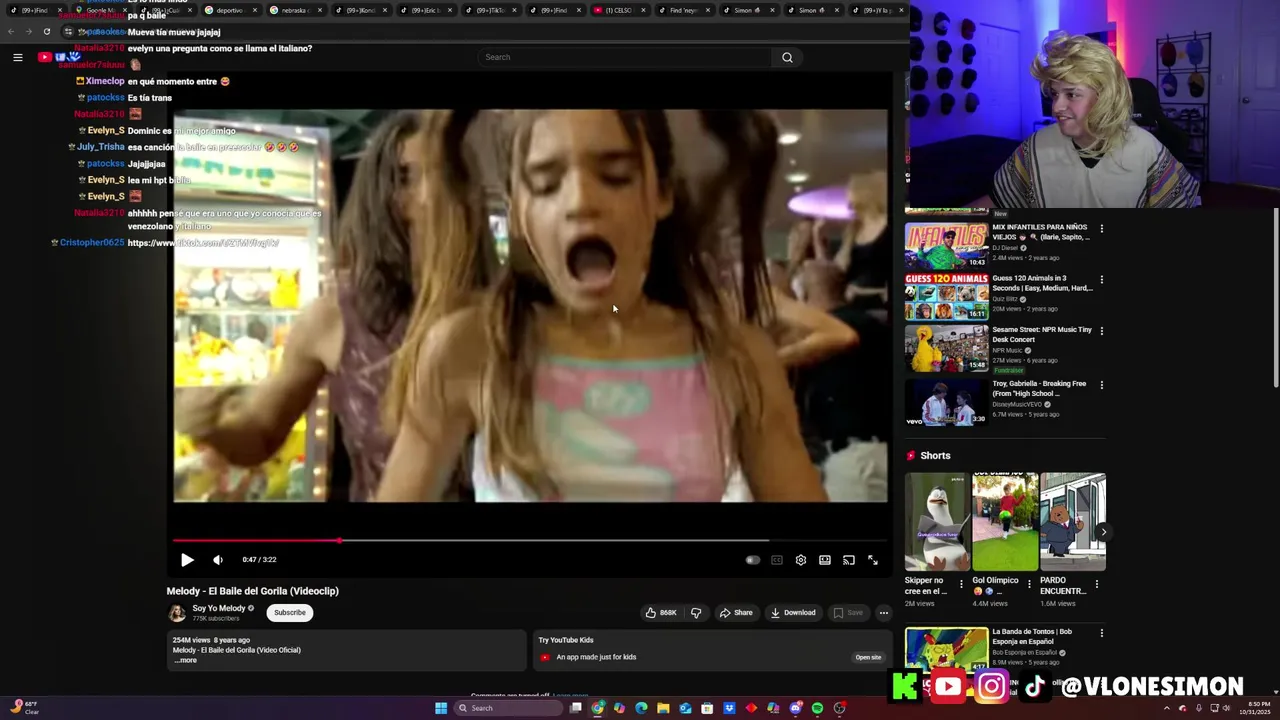Open La Banda de Tontos video title
1280x720 pixels.
click(x=1032, y=637)
